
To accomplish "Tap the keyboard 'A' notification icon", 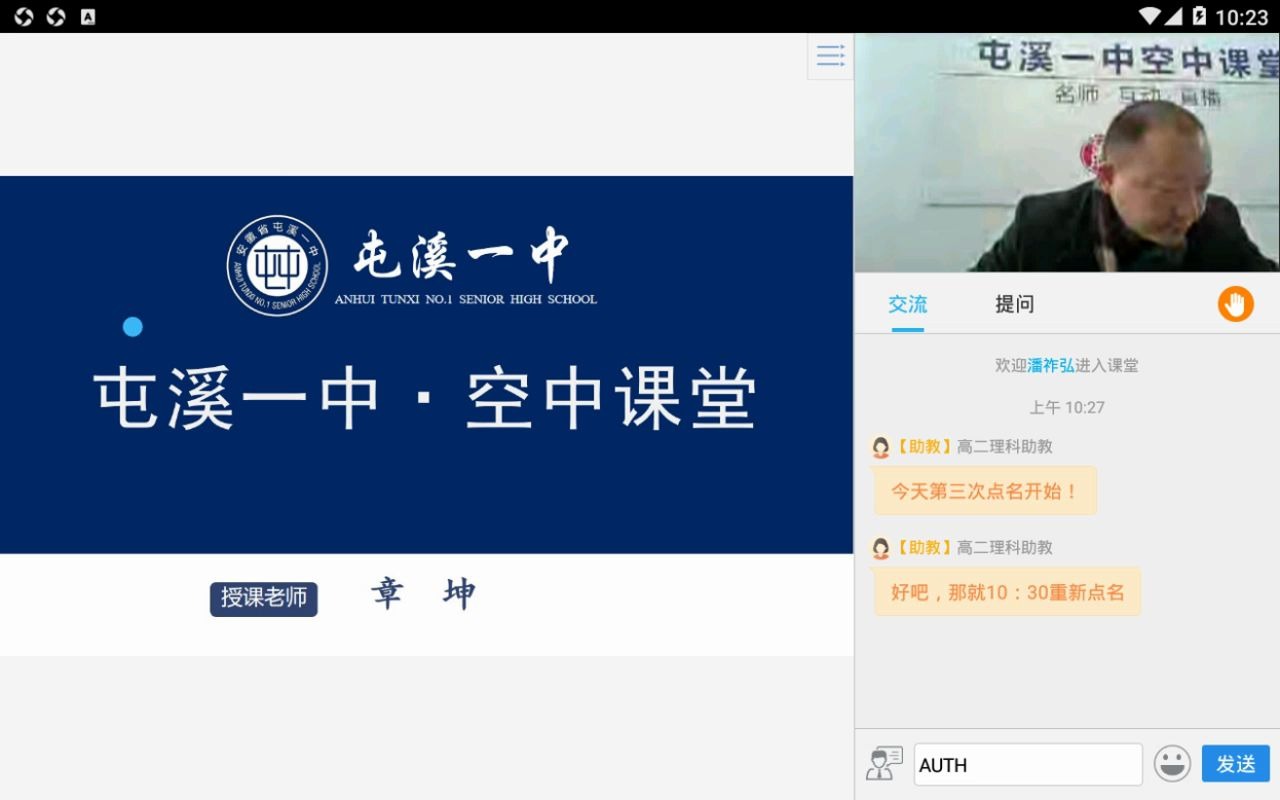I will 88,16.
